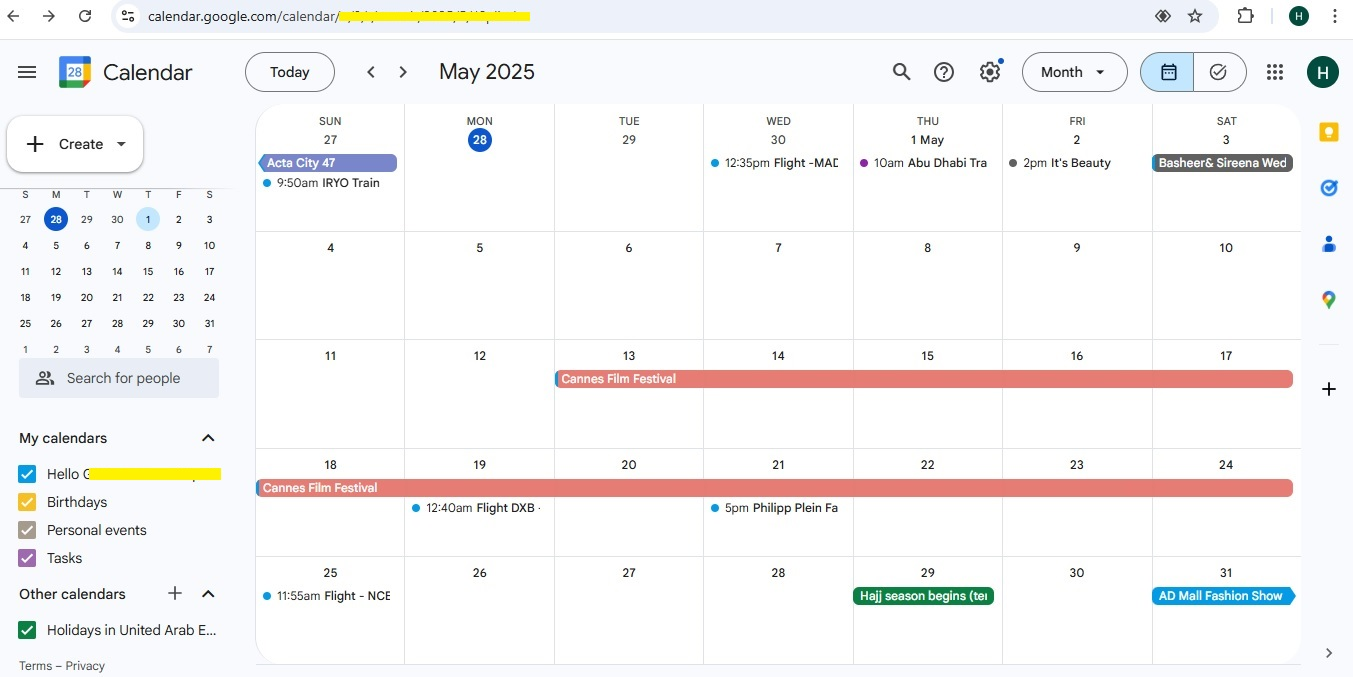The width and height of the screenshot is (1353, 677).
Task: Open calendar search magnifier
Action: click(x=901, y=72)
